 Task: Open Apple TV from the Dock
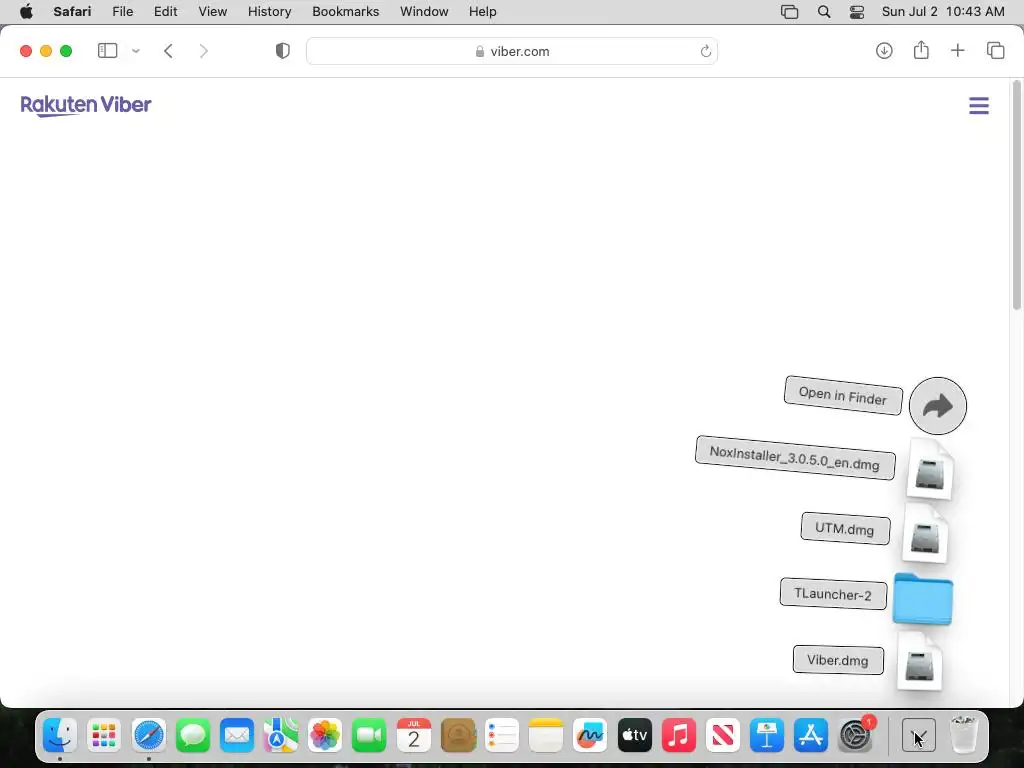634,735
